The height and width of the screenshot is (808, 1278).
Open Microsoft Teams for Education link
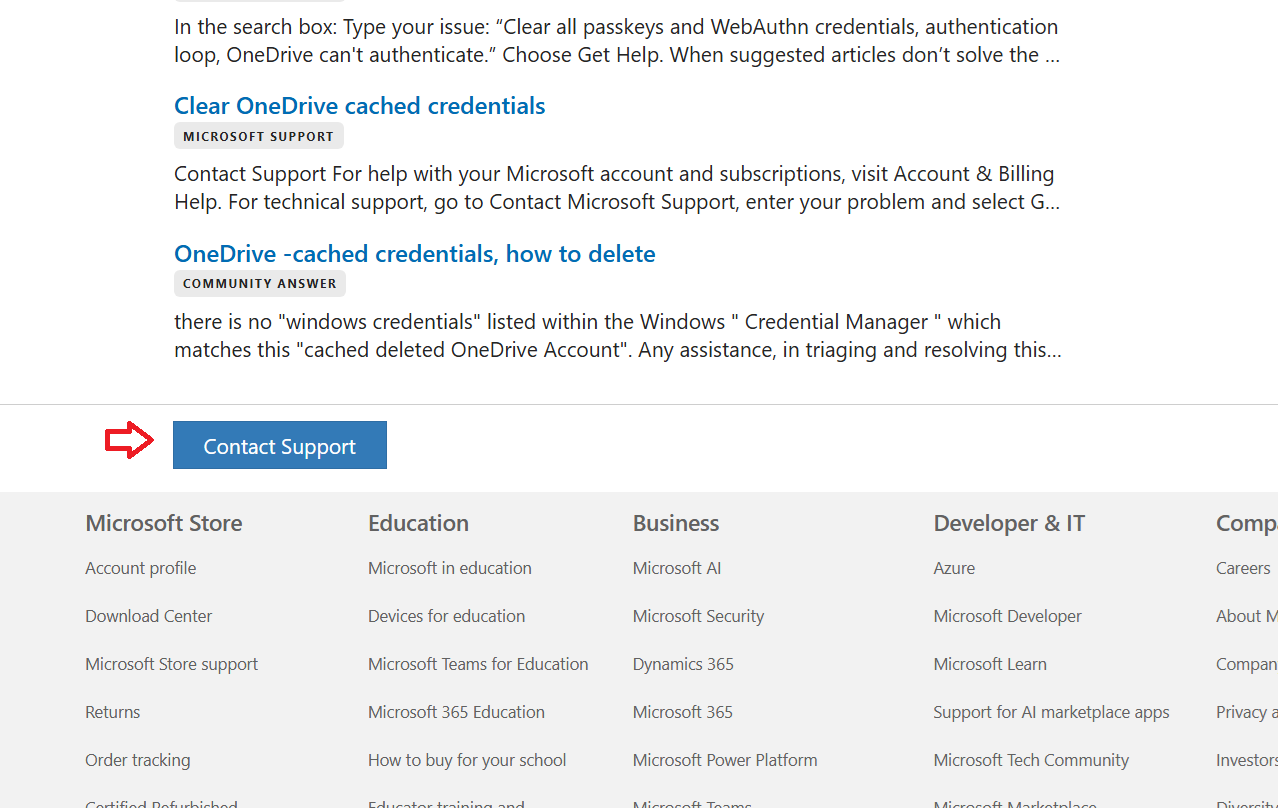coord(478,664)
